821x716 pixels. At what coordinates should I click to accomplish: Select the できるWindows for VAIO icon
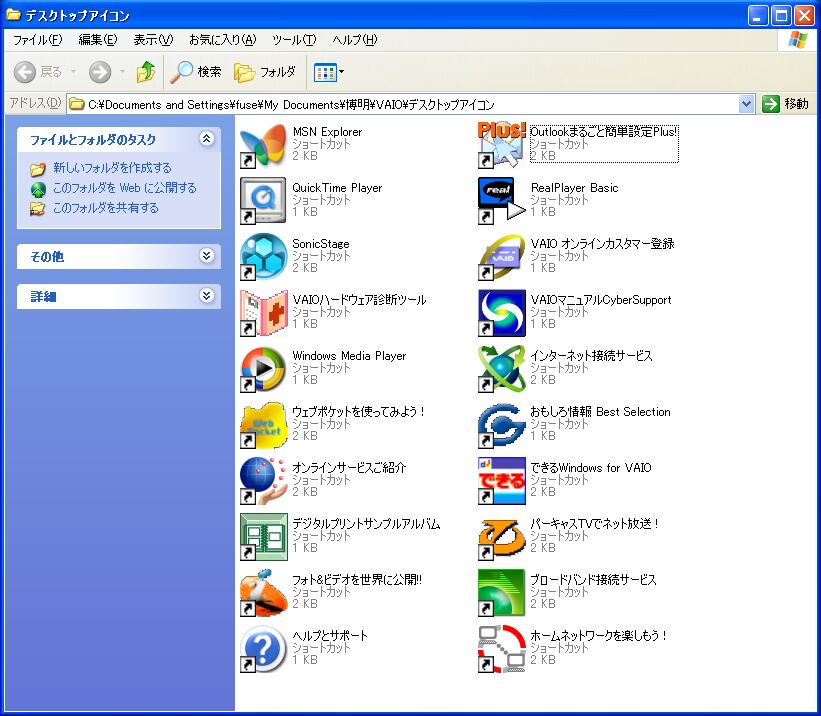501,481
